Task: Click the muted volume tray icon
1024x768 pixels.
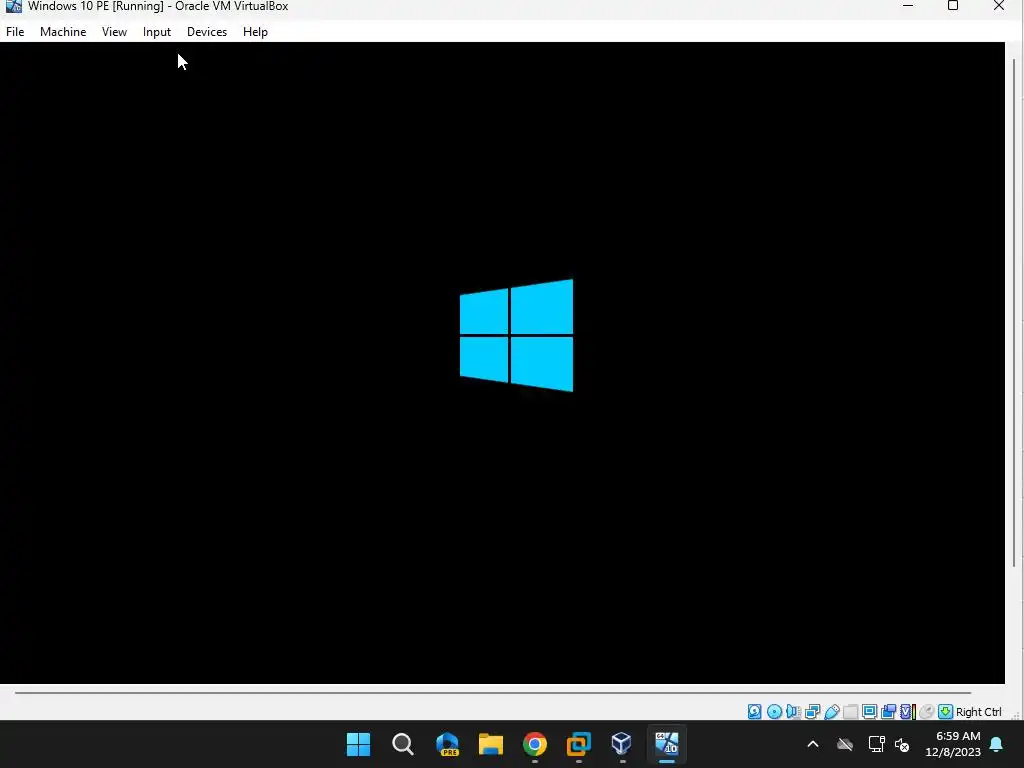Action: click(x=902, y=744)
